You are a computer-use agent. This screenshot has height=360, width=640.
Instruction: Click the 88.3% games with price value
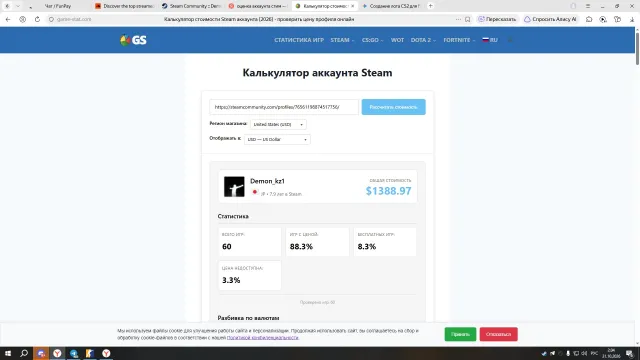click(301, 247)
